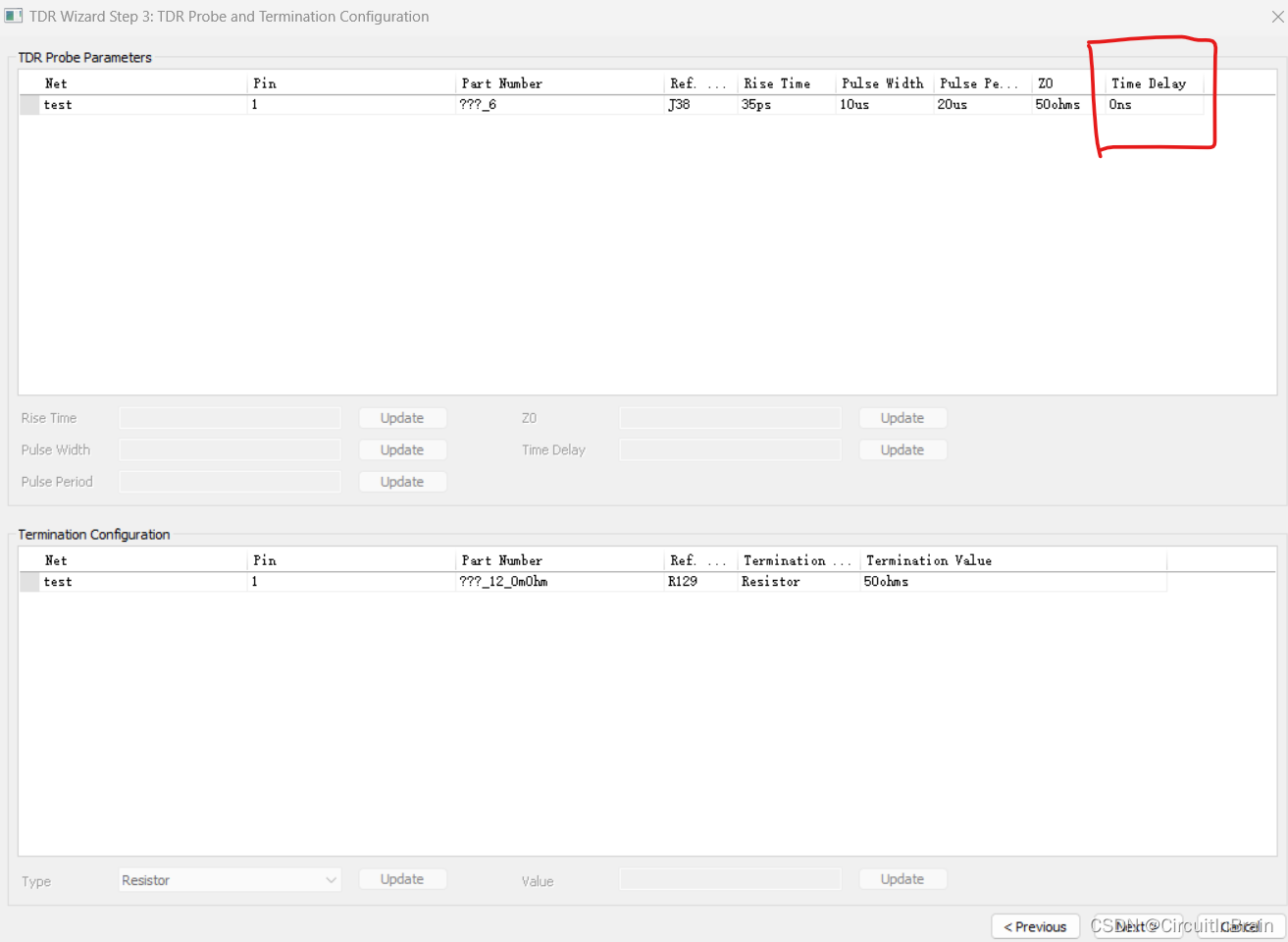Click Update next to Z0 field
The width and height of the screenshot is (1288, 942).
pyautogui.click(x=902, y=418)
